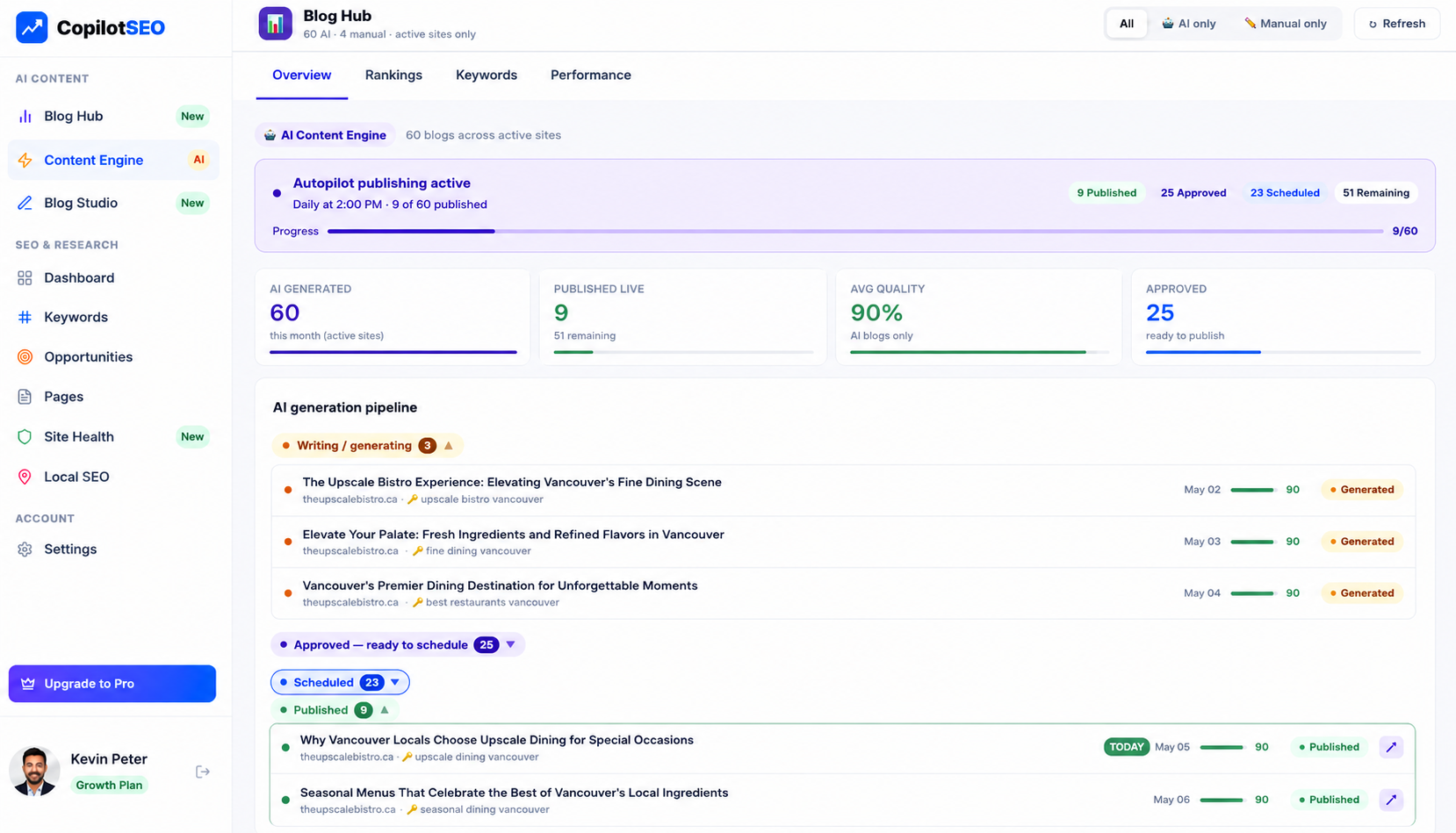Open Content Engine in the sidebar
1456x833 pixels.
[113, 160]
